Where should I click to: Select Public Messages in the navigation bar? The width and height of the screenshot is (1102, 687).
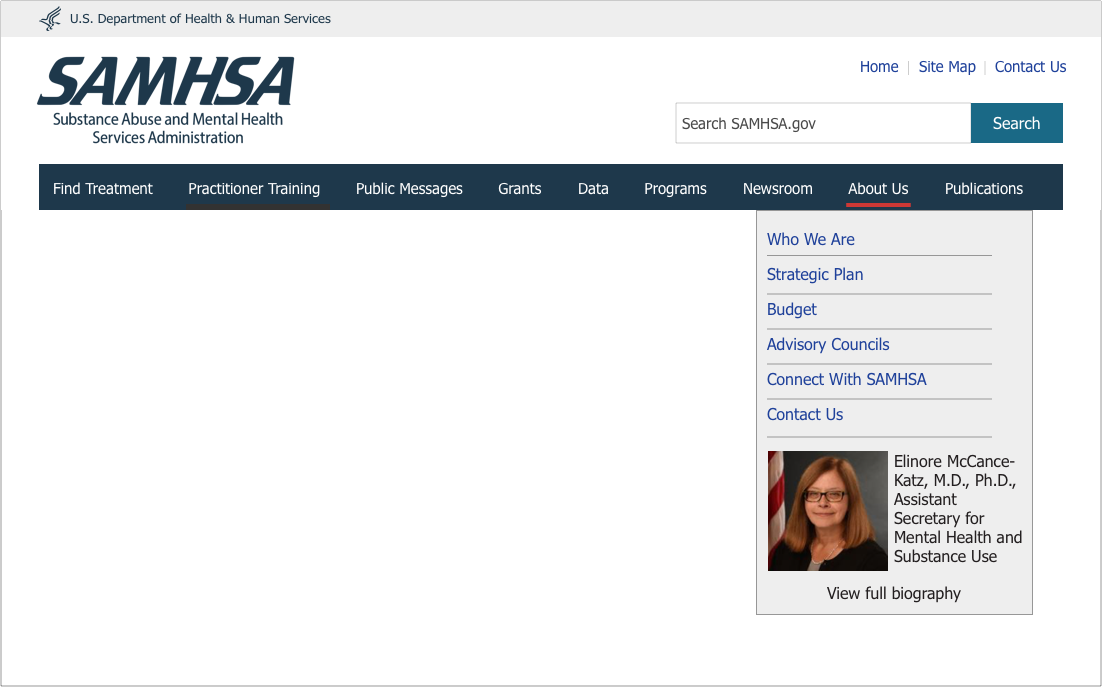(x=409, y=188)
